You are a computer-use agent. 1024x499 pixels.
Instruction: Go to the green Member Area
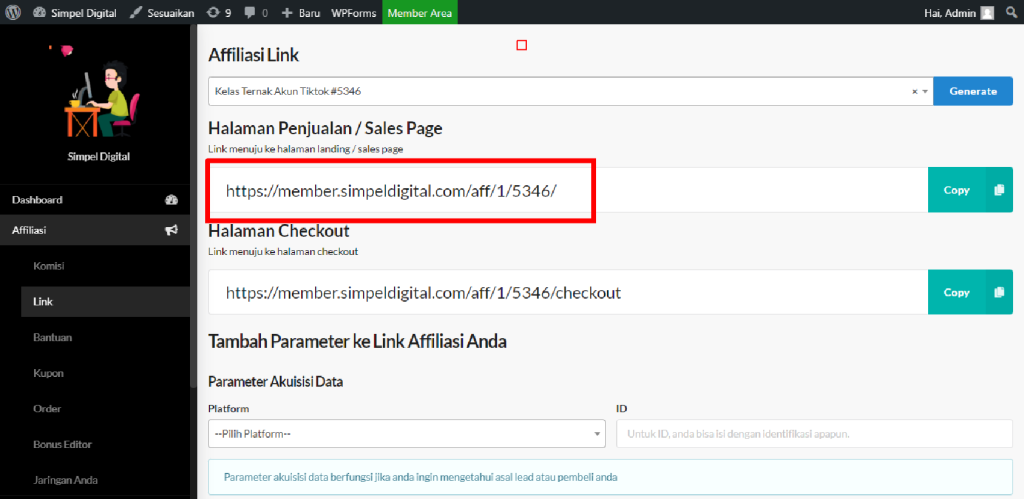point(420,12)
